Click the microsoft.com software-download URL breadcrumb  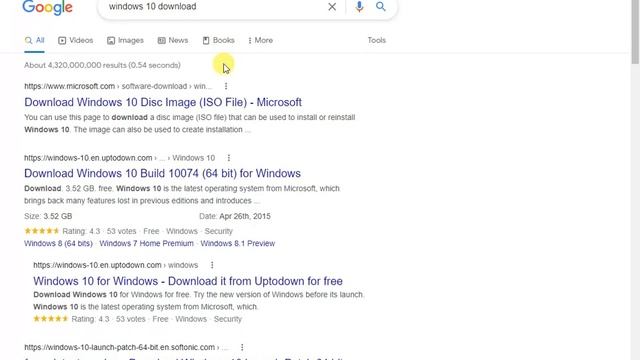(x=118, y=86)
